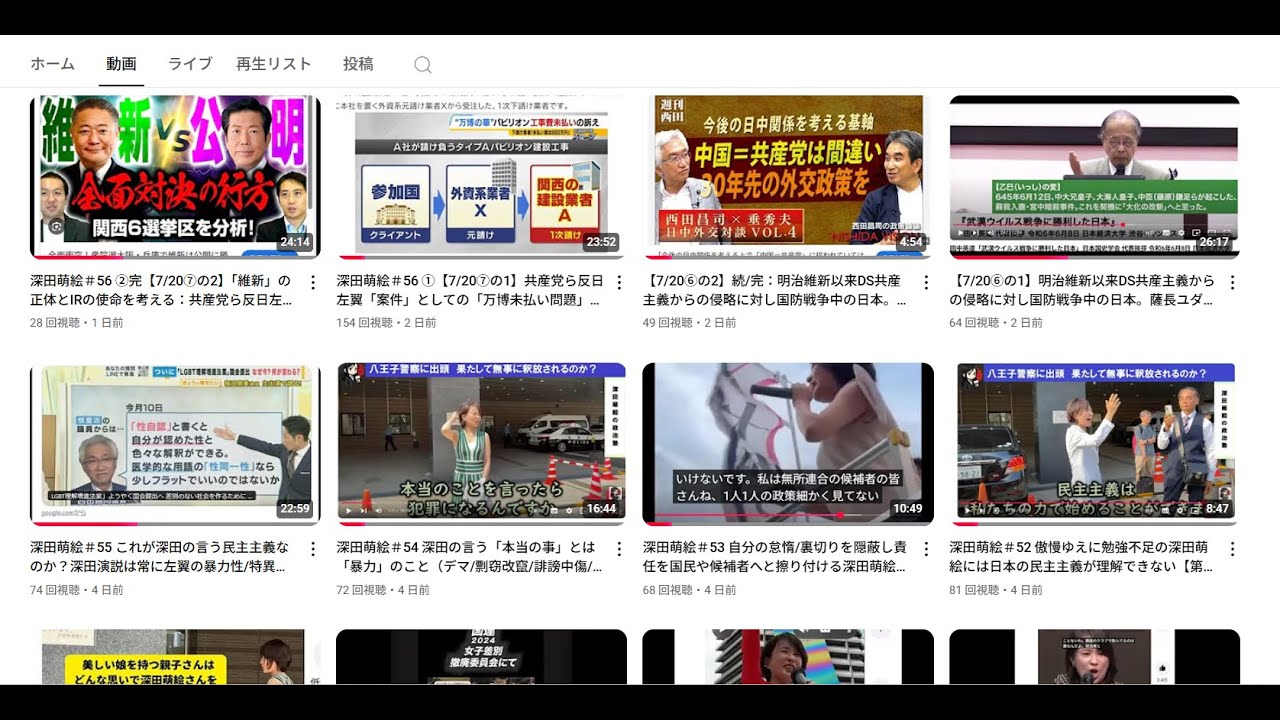Open the video titled 深田萌絵＃56②完

(x=160, y=290)
